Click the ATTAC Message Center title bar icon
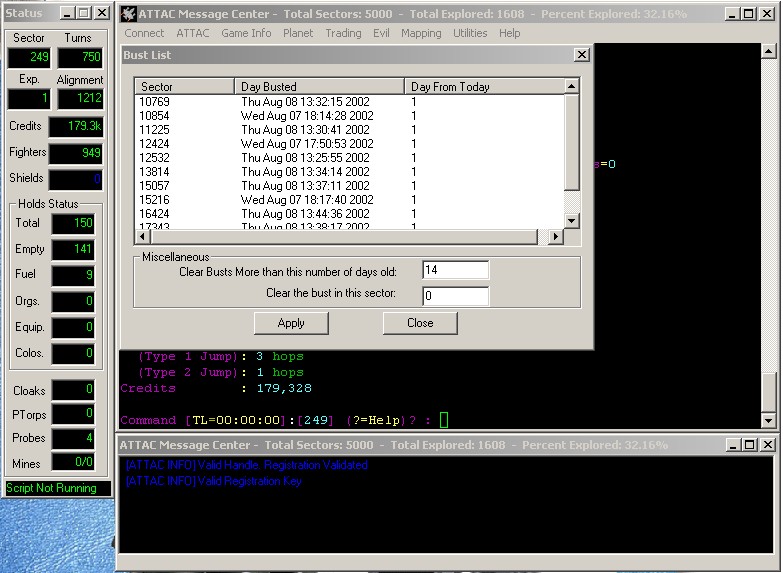Viewport: 783px width, 573px height. 129,14
